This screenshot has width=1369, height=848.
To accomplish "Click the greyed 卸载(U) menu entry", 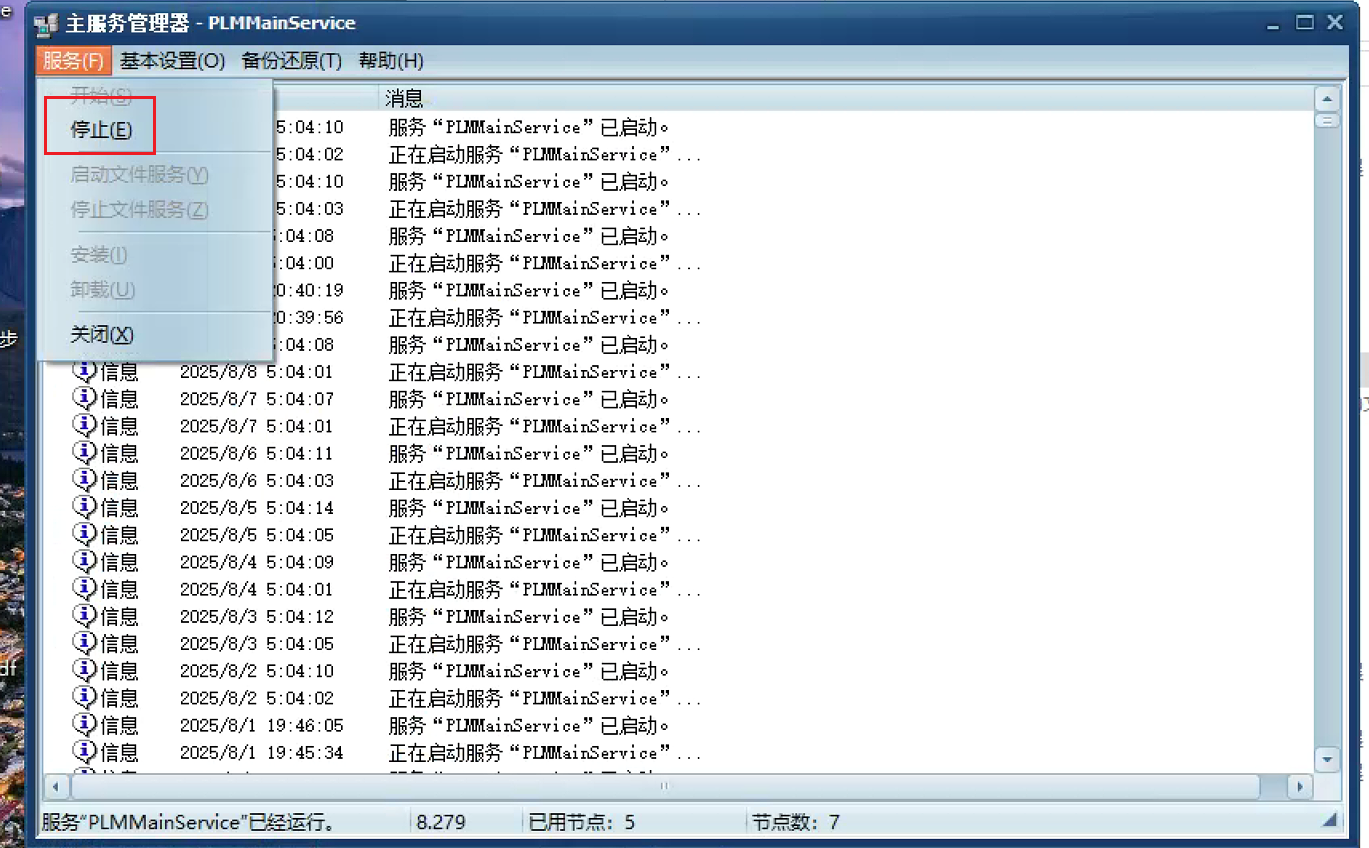I will (x=103, y=290).
